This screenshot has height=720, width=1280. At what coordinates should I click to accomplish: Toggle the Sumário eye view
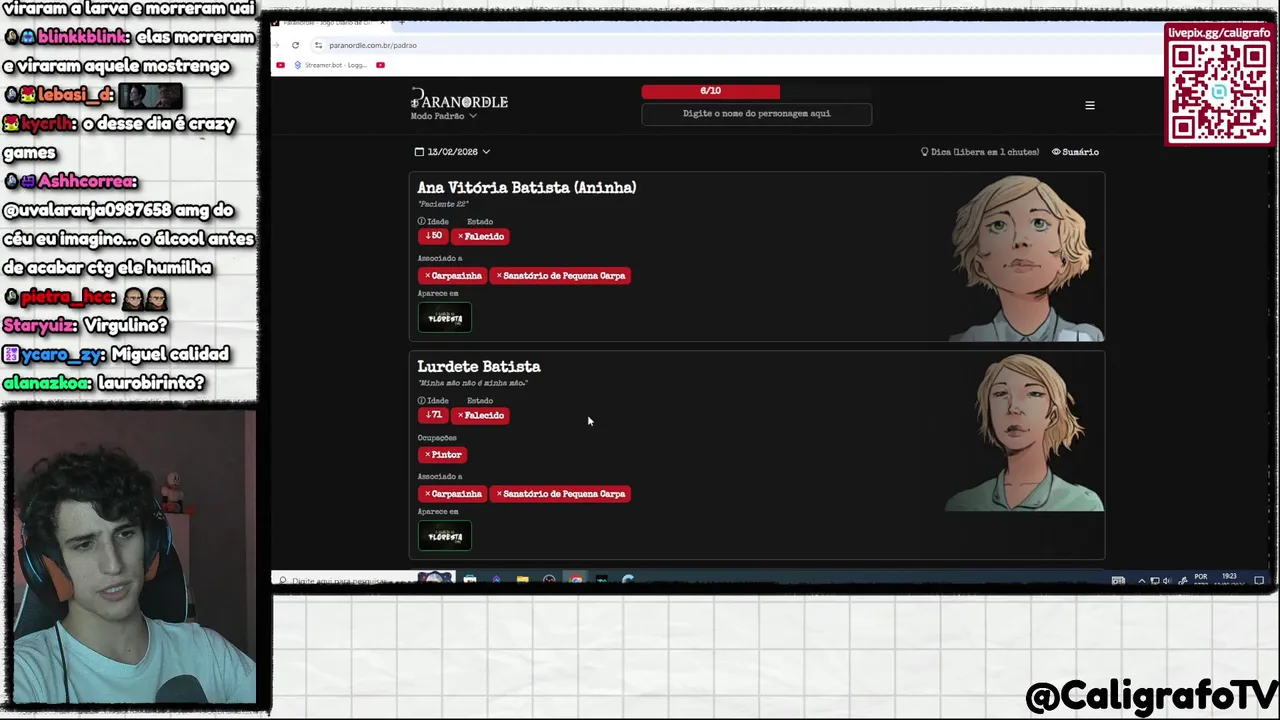coord(1075,152)
